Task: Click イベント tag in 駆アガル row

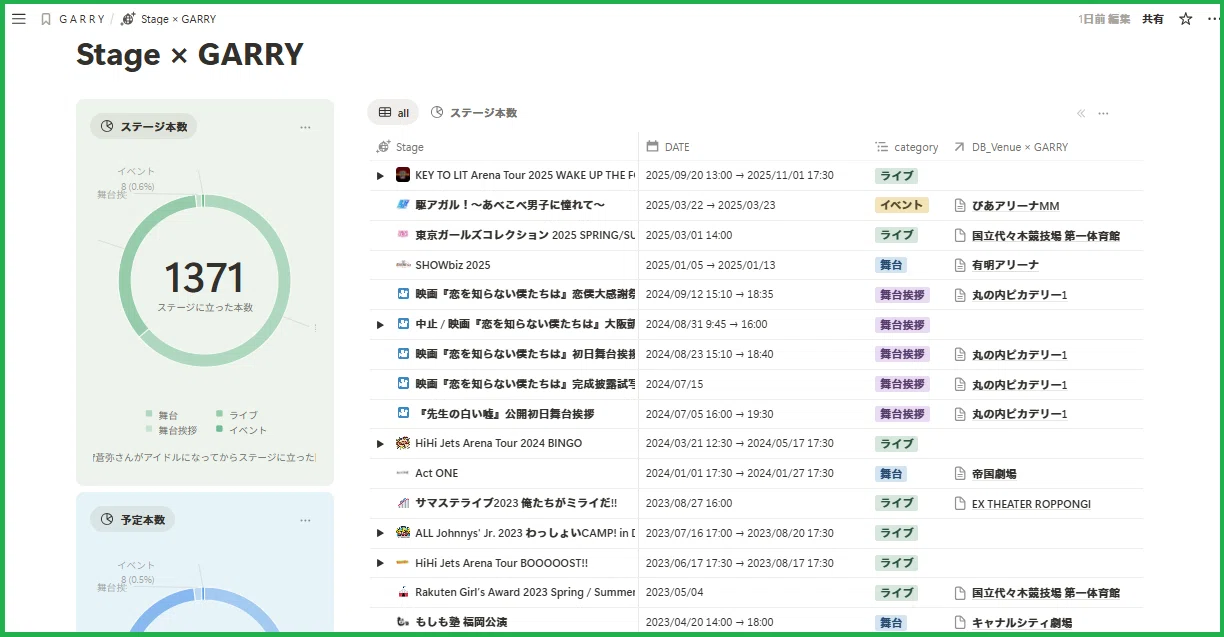Action: (902, 205)
